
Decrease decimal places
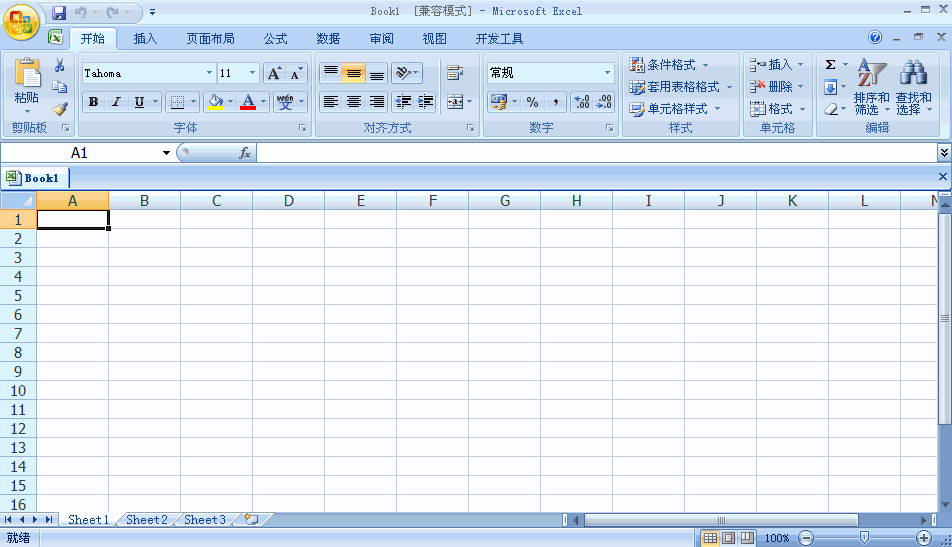click(x=604, y=102)
